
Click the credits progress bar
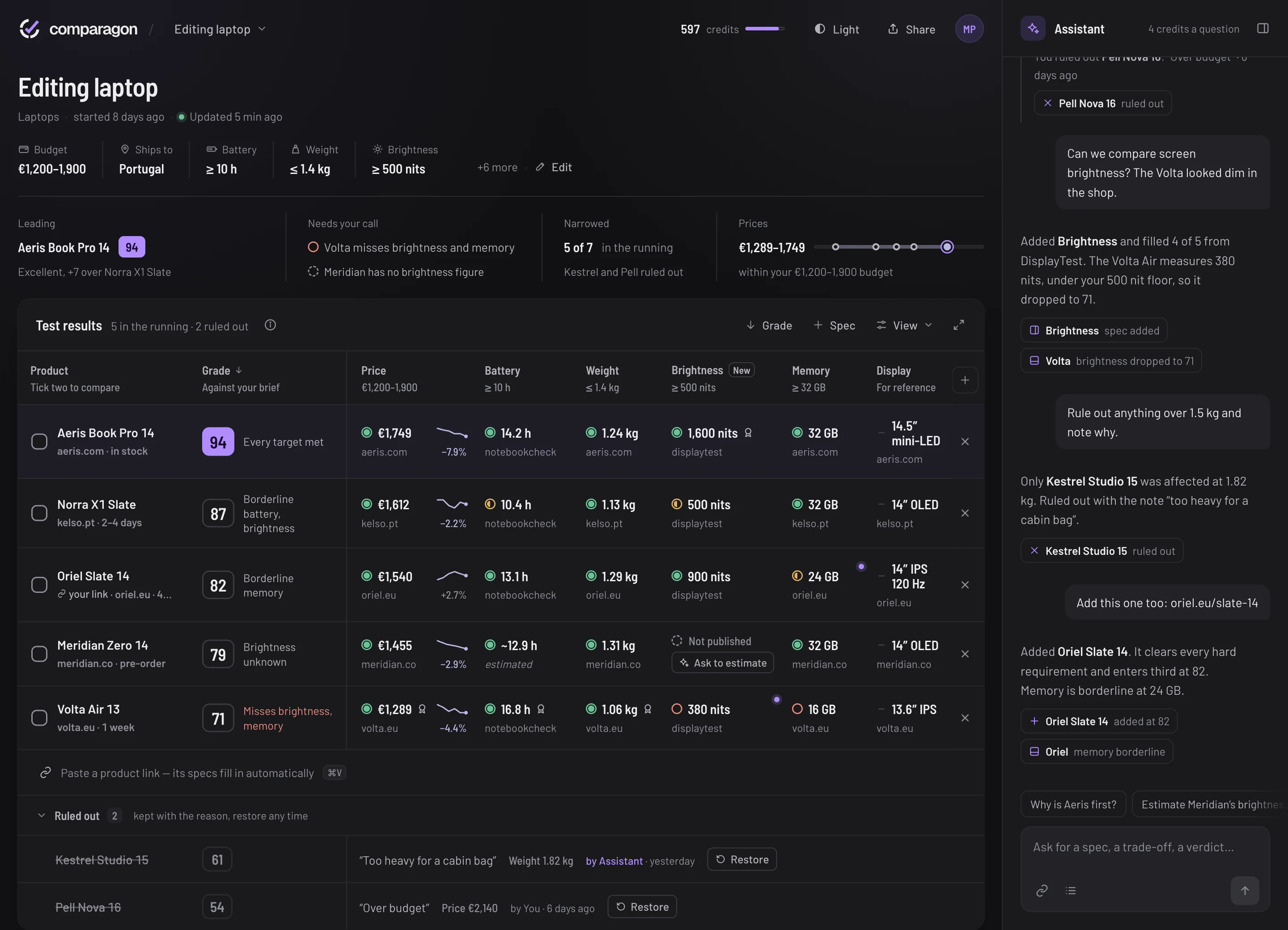point(764,28)
